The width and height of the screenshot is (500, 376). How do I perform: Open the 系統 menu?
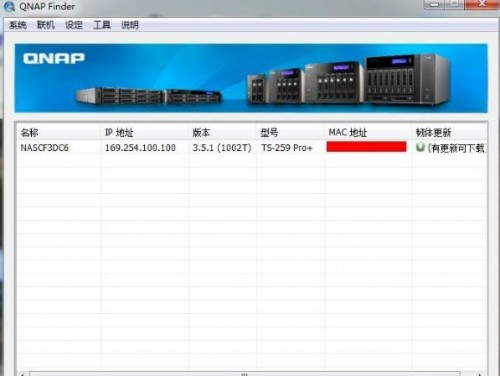pyautogui.click(x=18, y=25)
